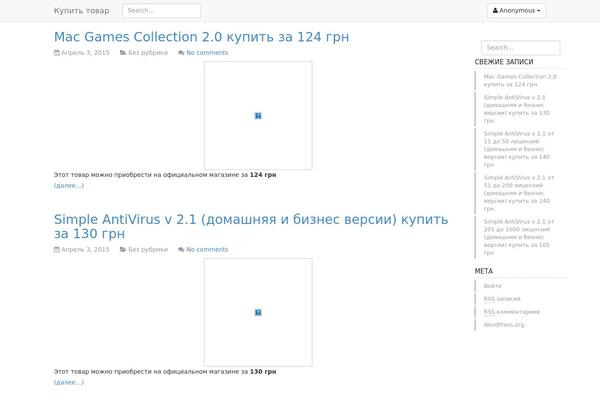Focus the top navbar Search field
The width and height of the screenshot is (600, 400).
coord(161,11)
